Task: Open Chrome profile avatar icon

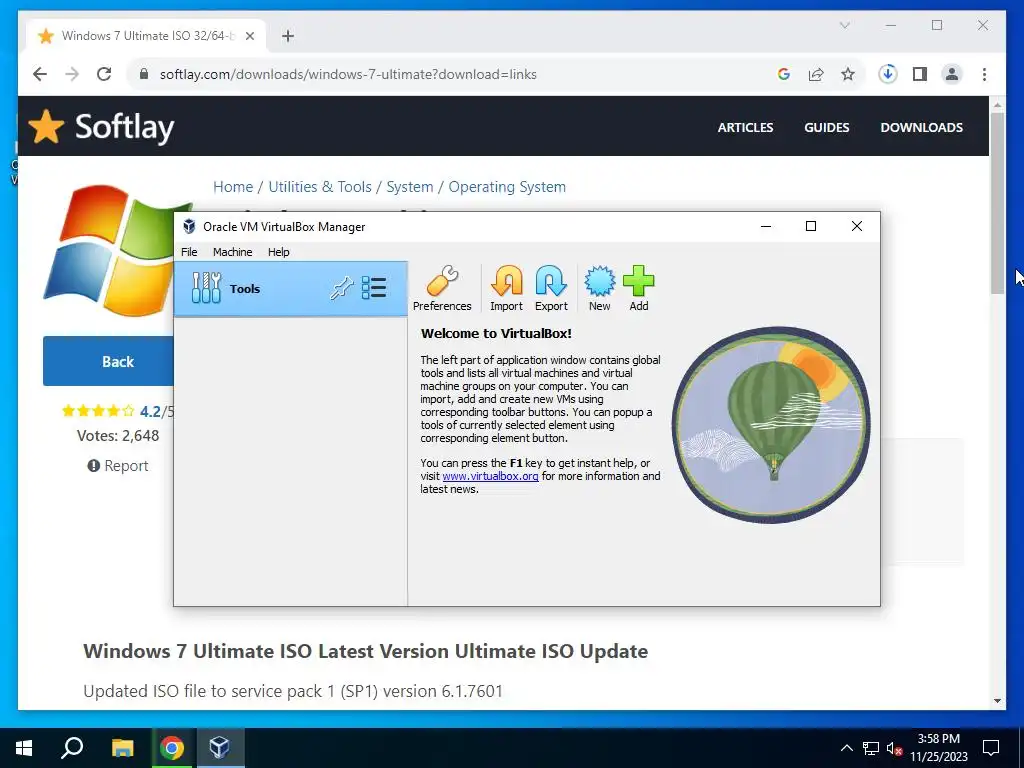Action: tap(952, 74)
